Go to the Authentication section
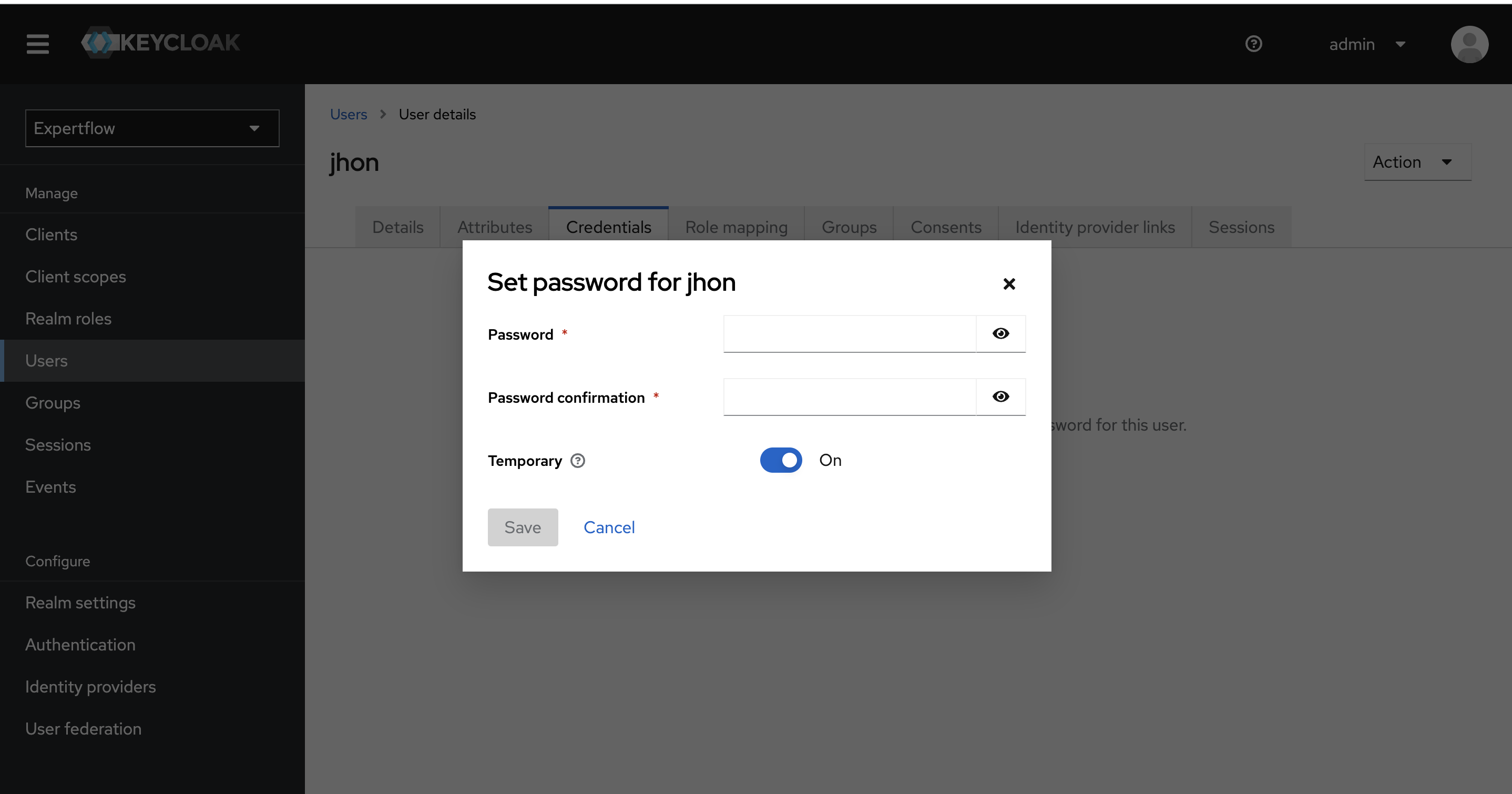The width and height of the screenshot is (1512, 794). (80, 644)
